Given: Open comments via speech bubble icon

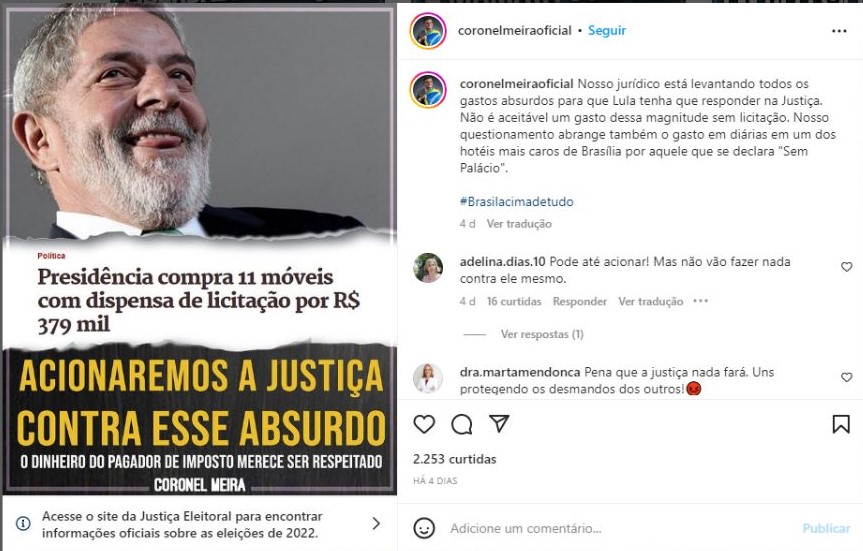Looking at the screenshot, I should coord(461,424).
